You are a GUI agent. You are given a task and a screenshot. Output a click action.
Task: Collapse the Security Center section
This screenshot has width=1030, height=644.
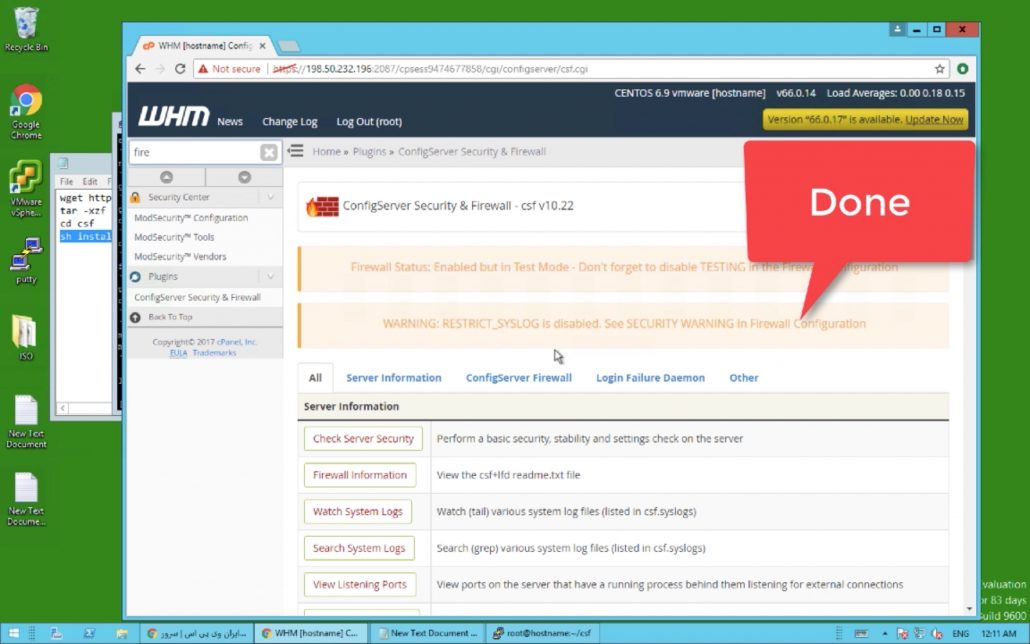[270, 197]
